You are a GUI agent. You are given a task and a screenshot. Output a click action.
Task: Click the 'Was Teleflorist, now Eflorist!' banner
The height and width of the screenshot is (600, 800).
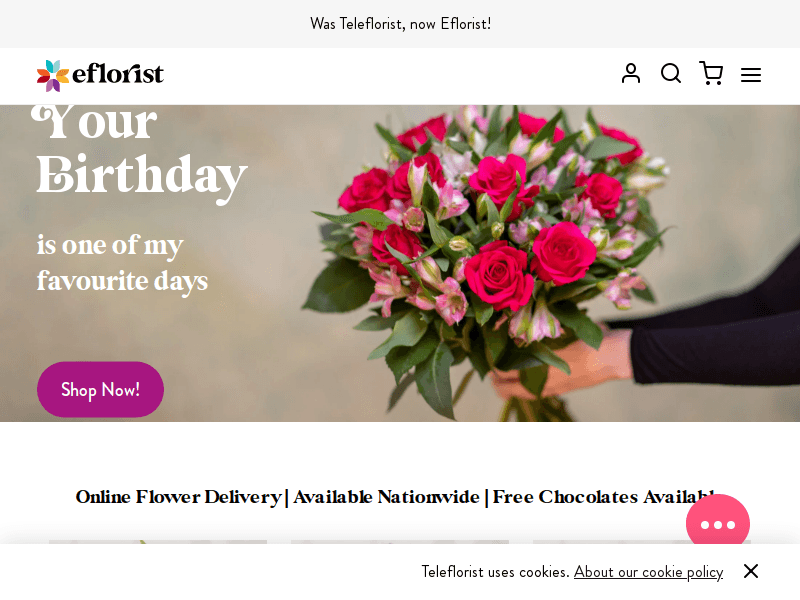[400, 24]
